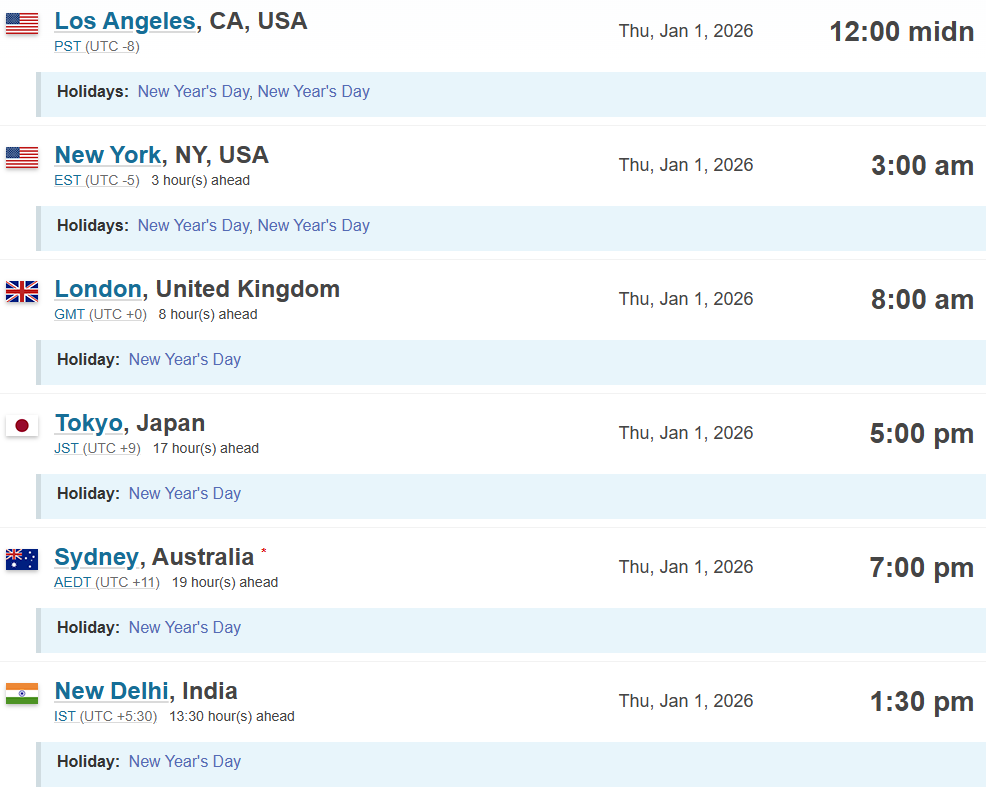Click the GMT time zone abbreviation
Viewport: 986px width, 795px height.
pyautogui.click(x=69, y=314)
